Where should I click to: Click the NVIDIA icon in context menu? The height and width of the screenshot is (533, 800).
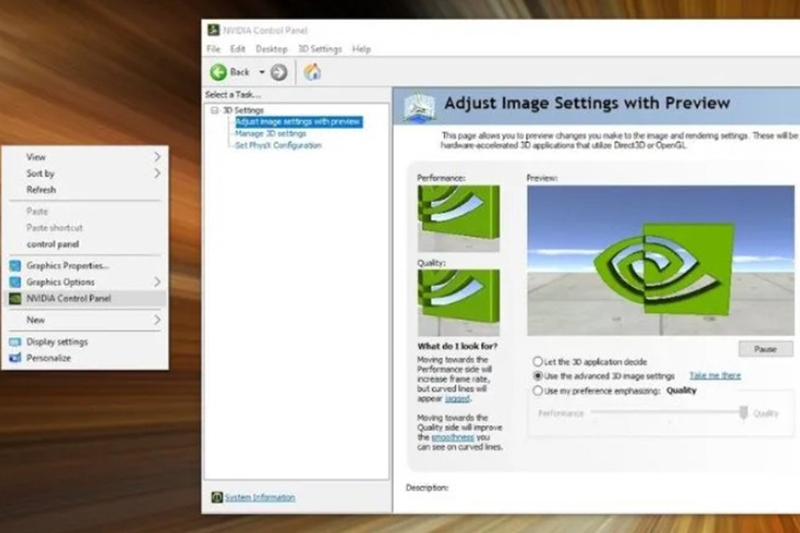15,298
